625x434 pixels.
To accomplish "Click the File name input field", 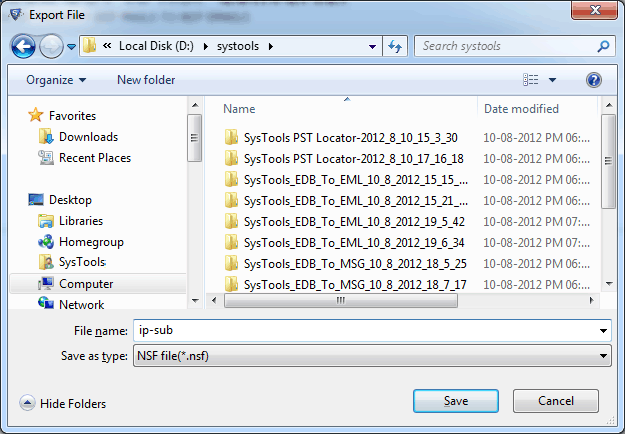I will click(365, 330).
